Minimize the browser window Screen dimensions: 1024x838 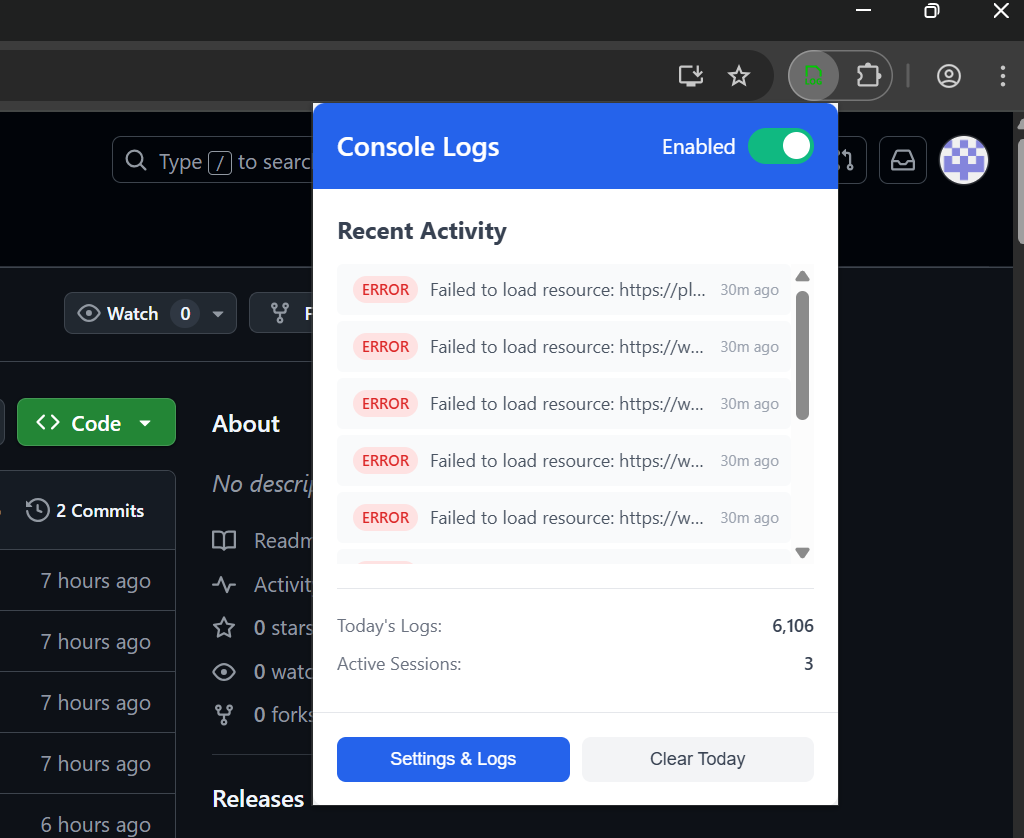pos(863,10)
